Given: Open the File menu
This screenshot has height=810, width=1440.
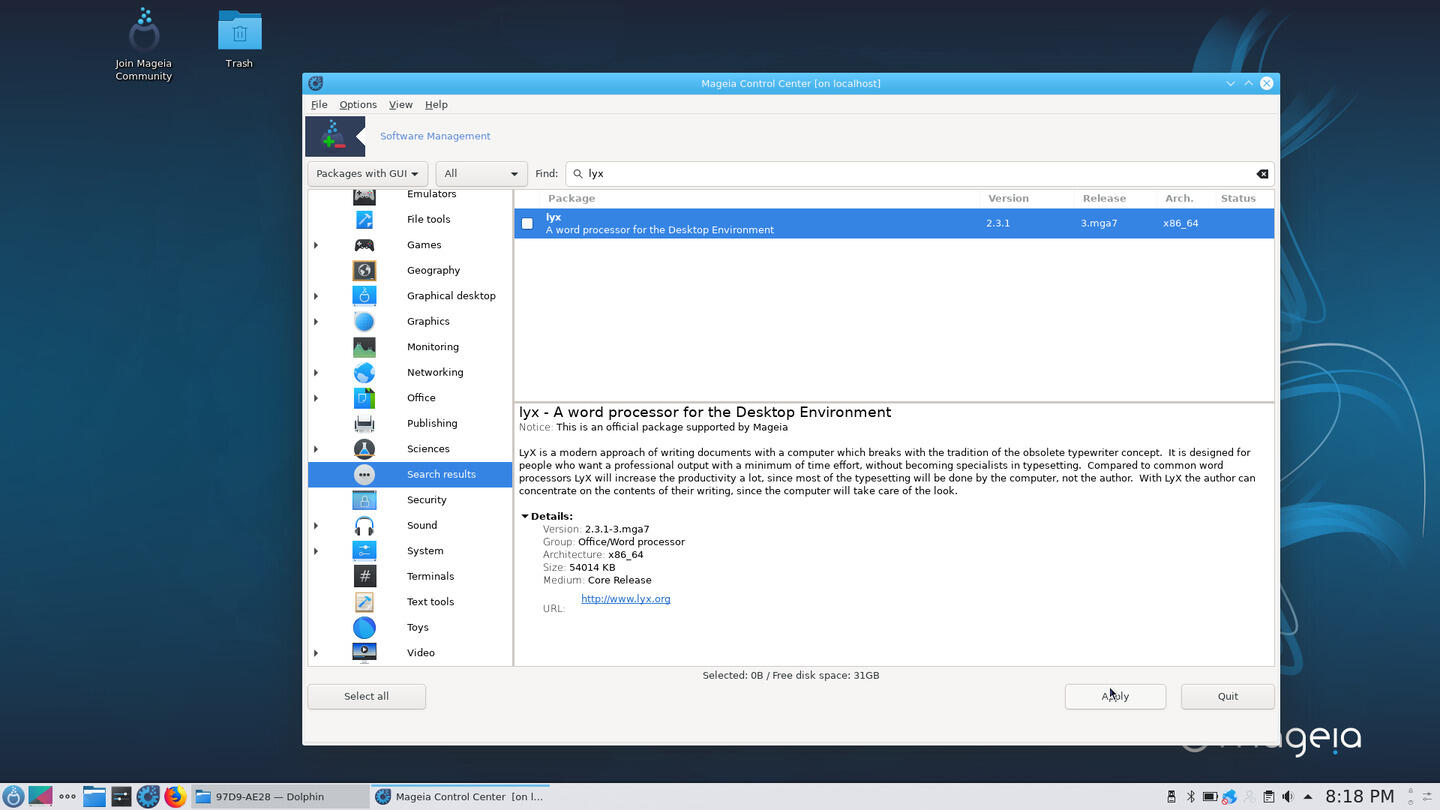Looking at the screenshot, I should (319, 104).
